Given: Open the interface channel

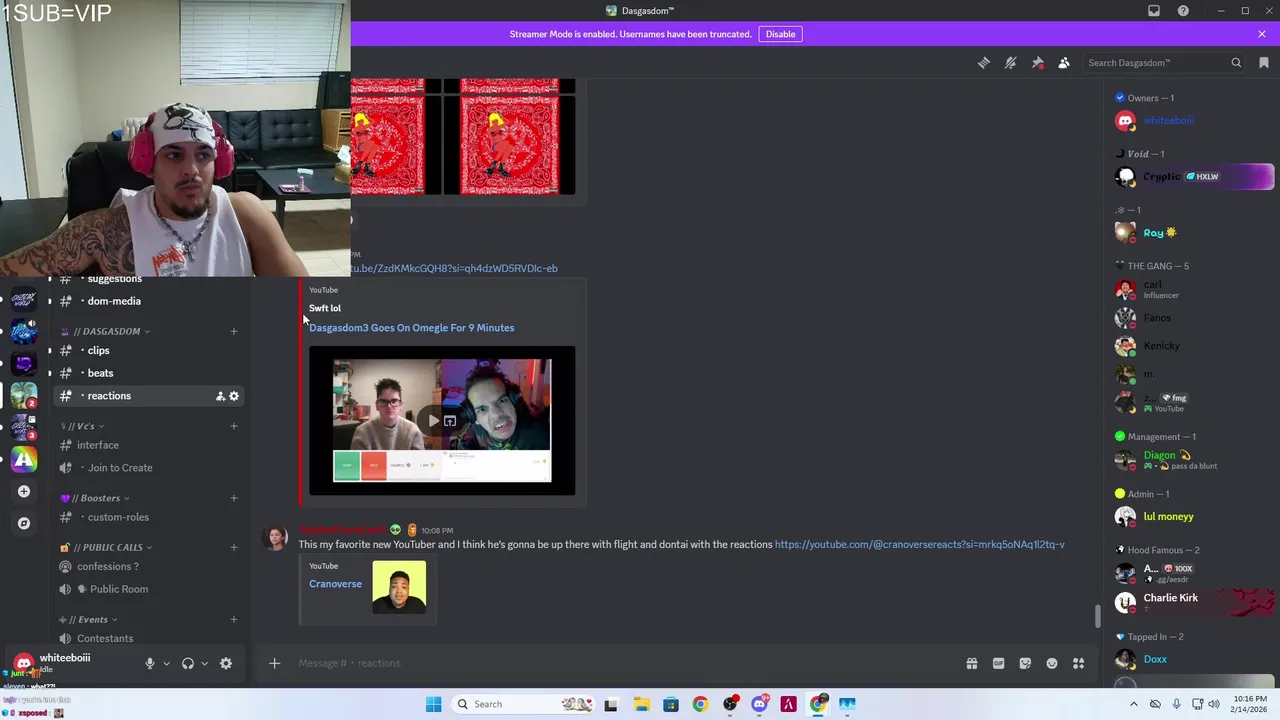Looking at the screenshot, I should 148,445.
